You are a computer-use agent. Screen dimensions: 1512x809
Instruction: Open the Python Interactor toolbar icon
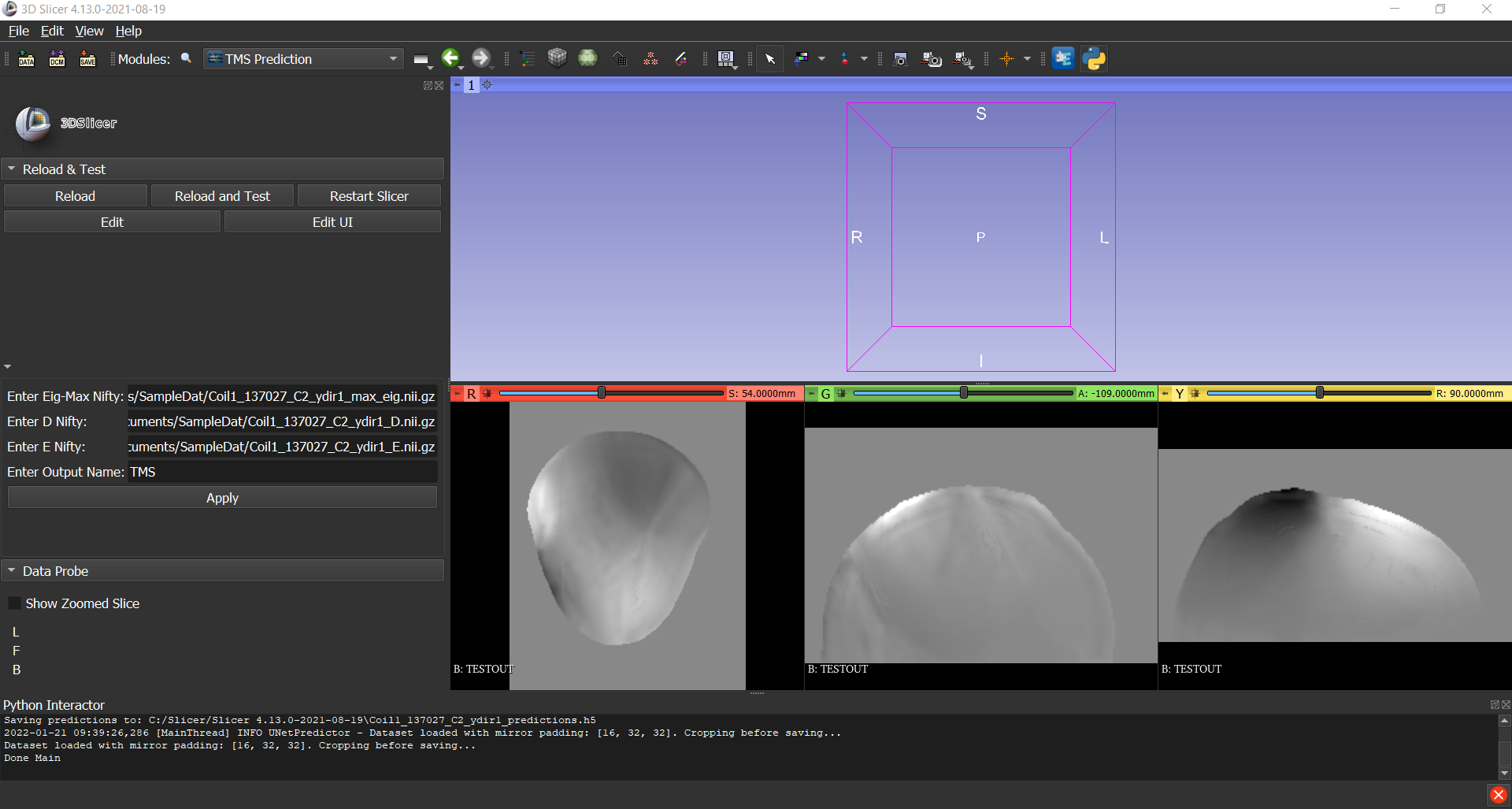[1094, 59]
